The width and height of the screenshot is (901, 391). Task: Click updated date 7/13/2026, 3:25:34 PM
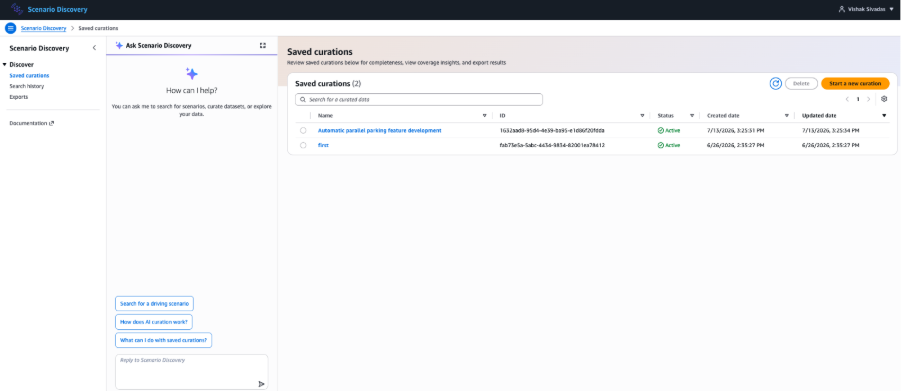pos(831,131)
